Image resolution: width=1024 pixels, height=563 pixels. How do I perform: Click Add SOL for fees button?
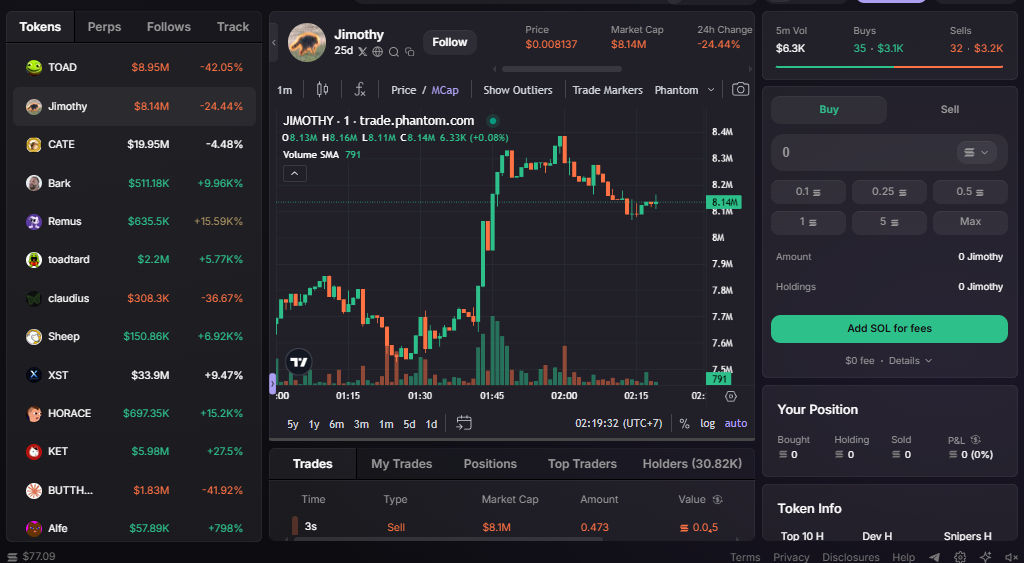click(889, 329)
